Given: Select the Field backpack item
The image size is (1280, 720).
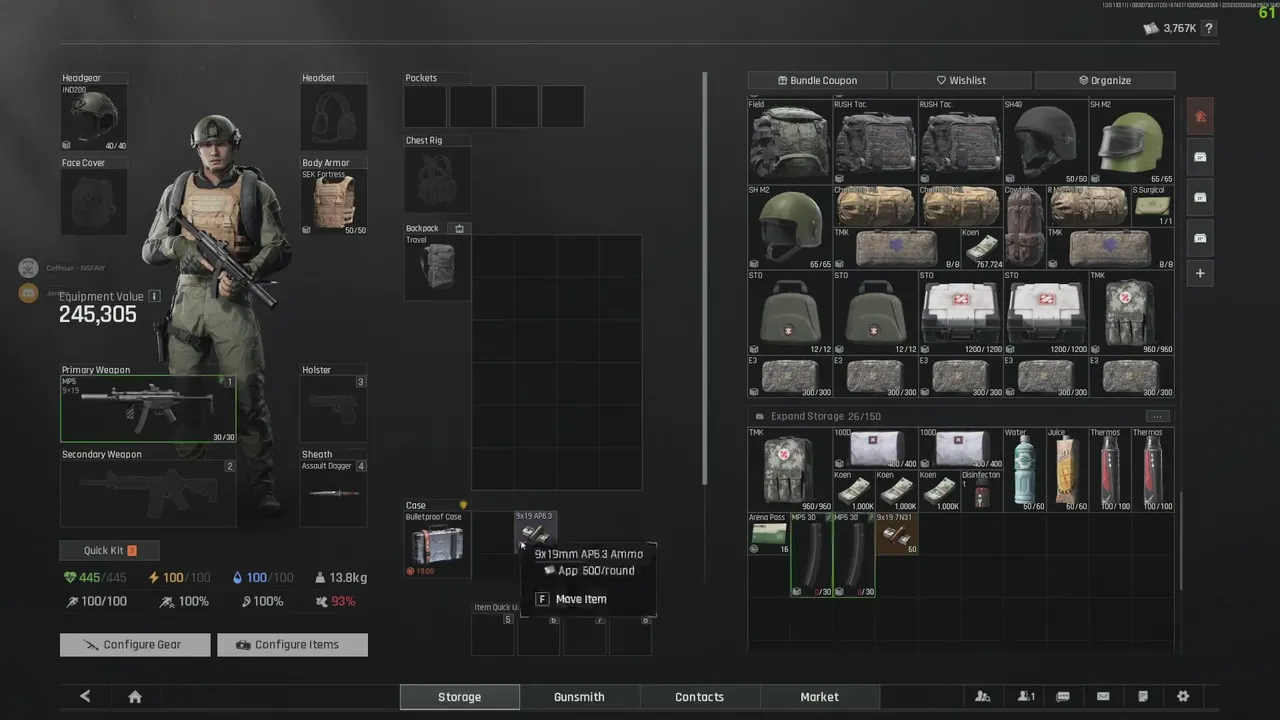Looking at the screenshot, I should click(790, 140).
